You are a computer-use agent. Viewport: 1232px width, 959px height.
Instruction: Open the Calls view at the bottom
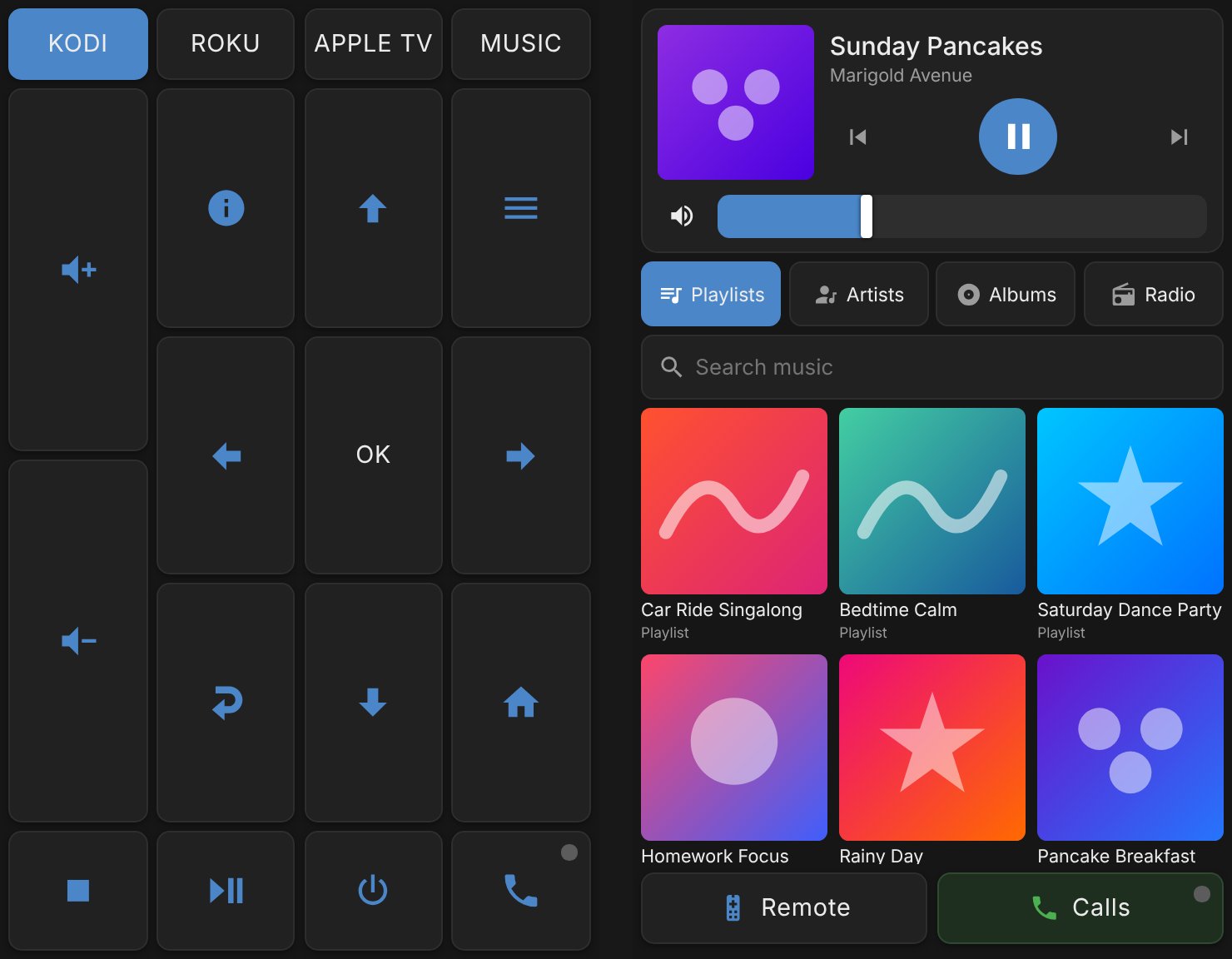[x=1080, y=908]
